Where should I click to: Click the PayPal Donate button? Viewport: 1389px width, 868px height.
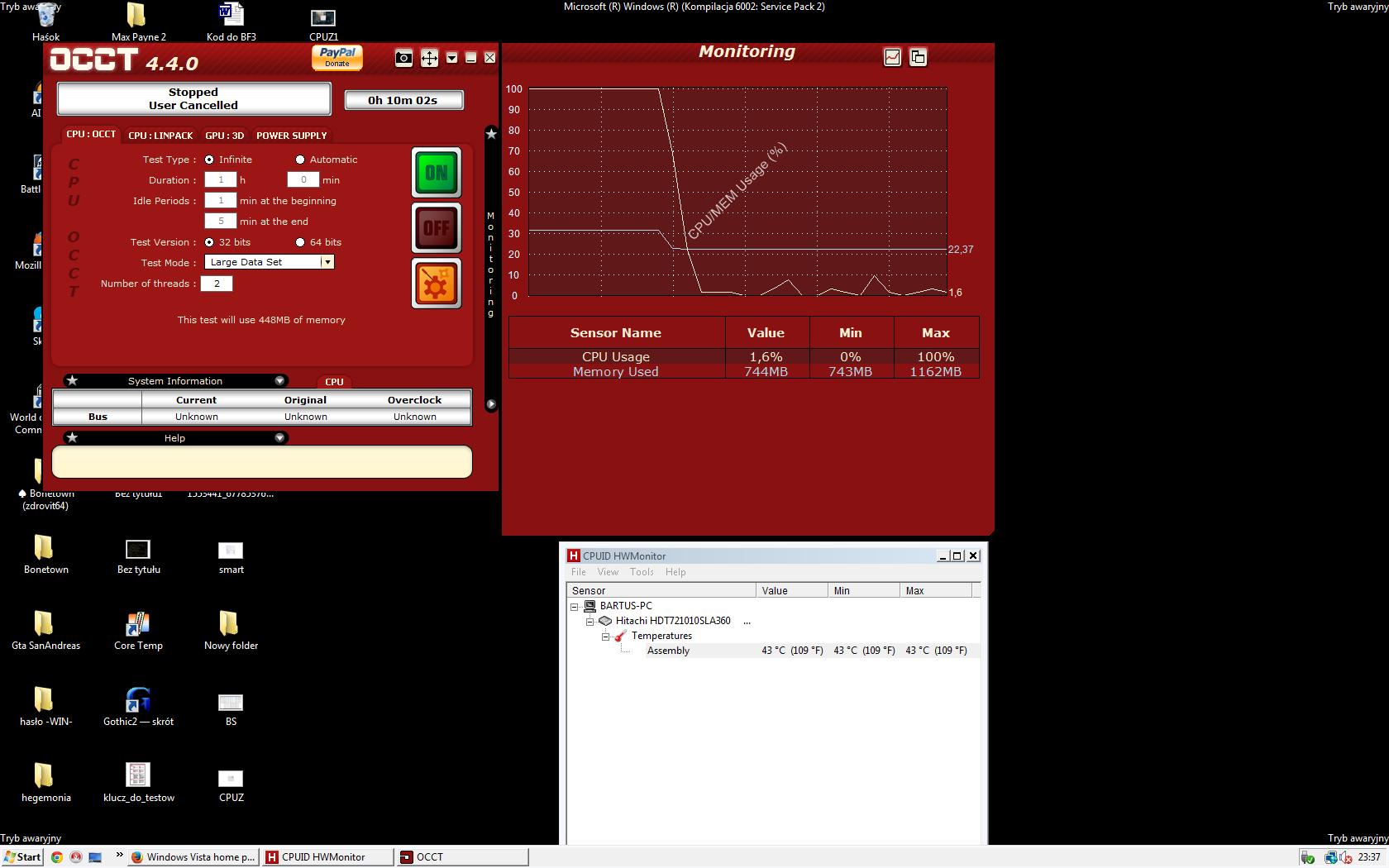click(x=337, y=57)
